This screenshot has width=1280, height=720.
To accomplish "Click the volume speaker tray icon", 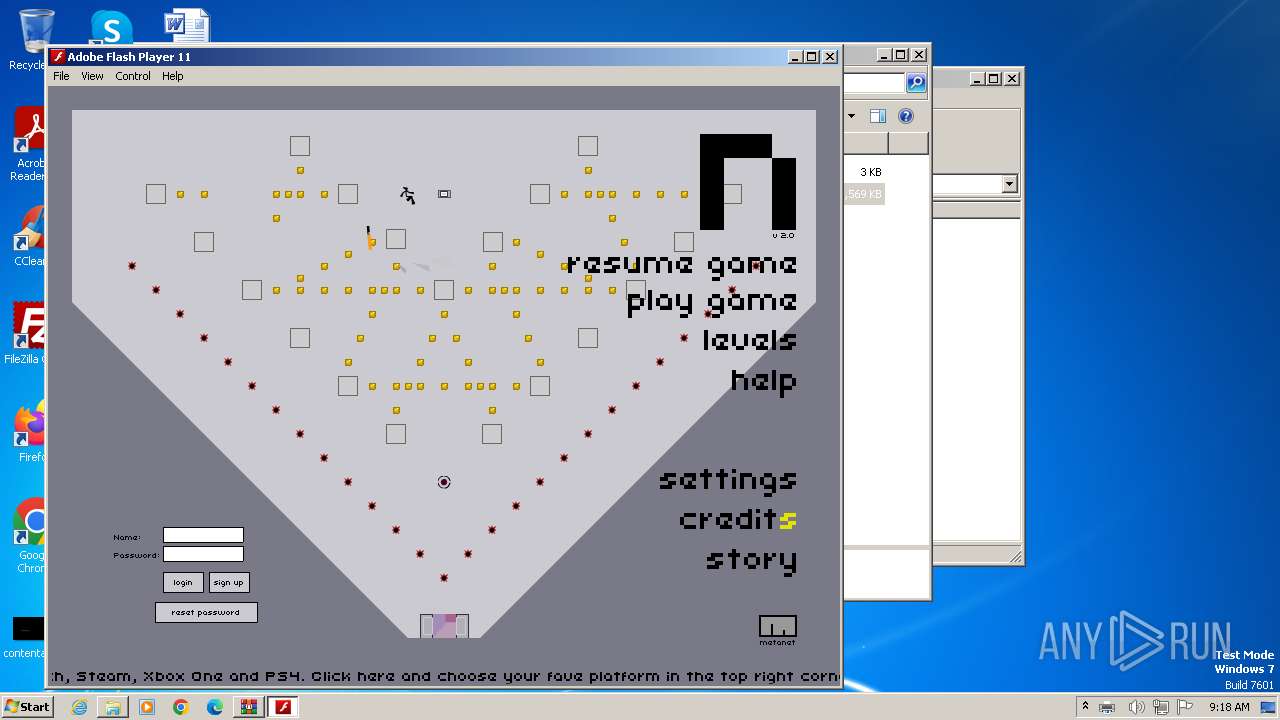I will (x=1136, y=707).
